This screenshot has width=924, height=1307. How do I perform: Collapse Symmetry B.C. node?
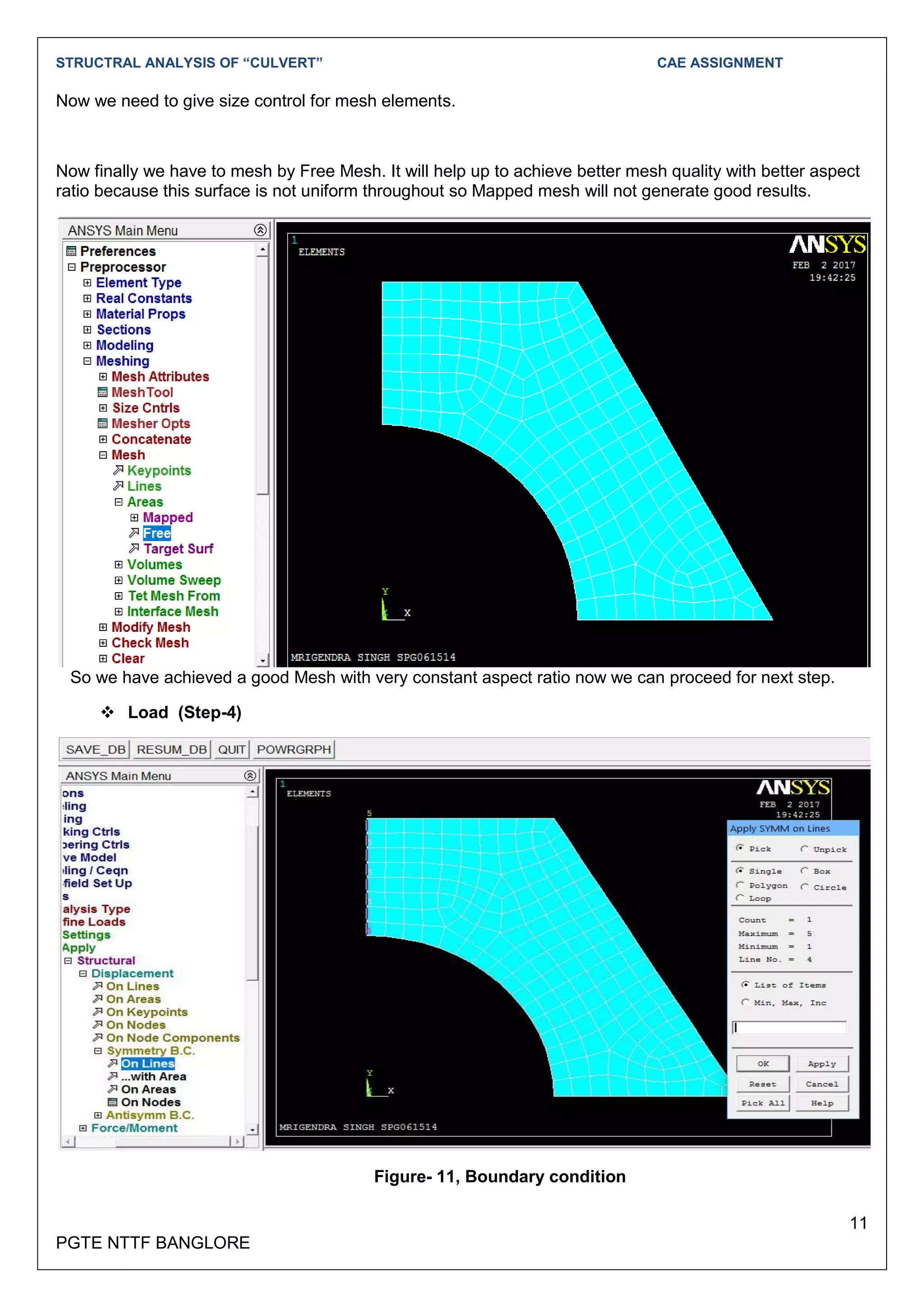click(x=98, y=1051)
